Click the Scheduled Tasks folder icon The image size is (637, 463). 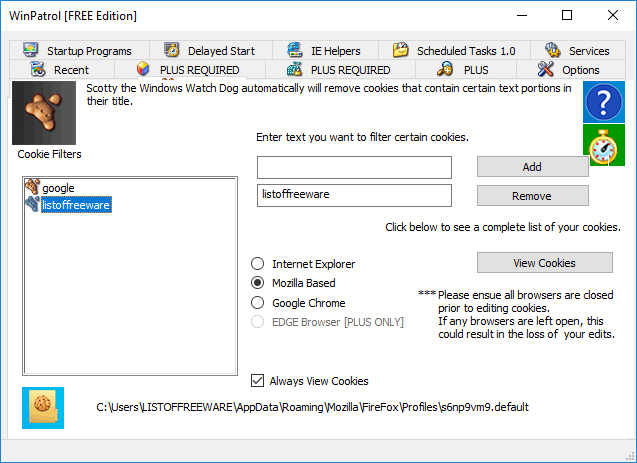(401, 50)
